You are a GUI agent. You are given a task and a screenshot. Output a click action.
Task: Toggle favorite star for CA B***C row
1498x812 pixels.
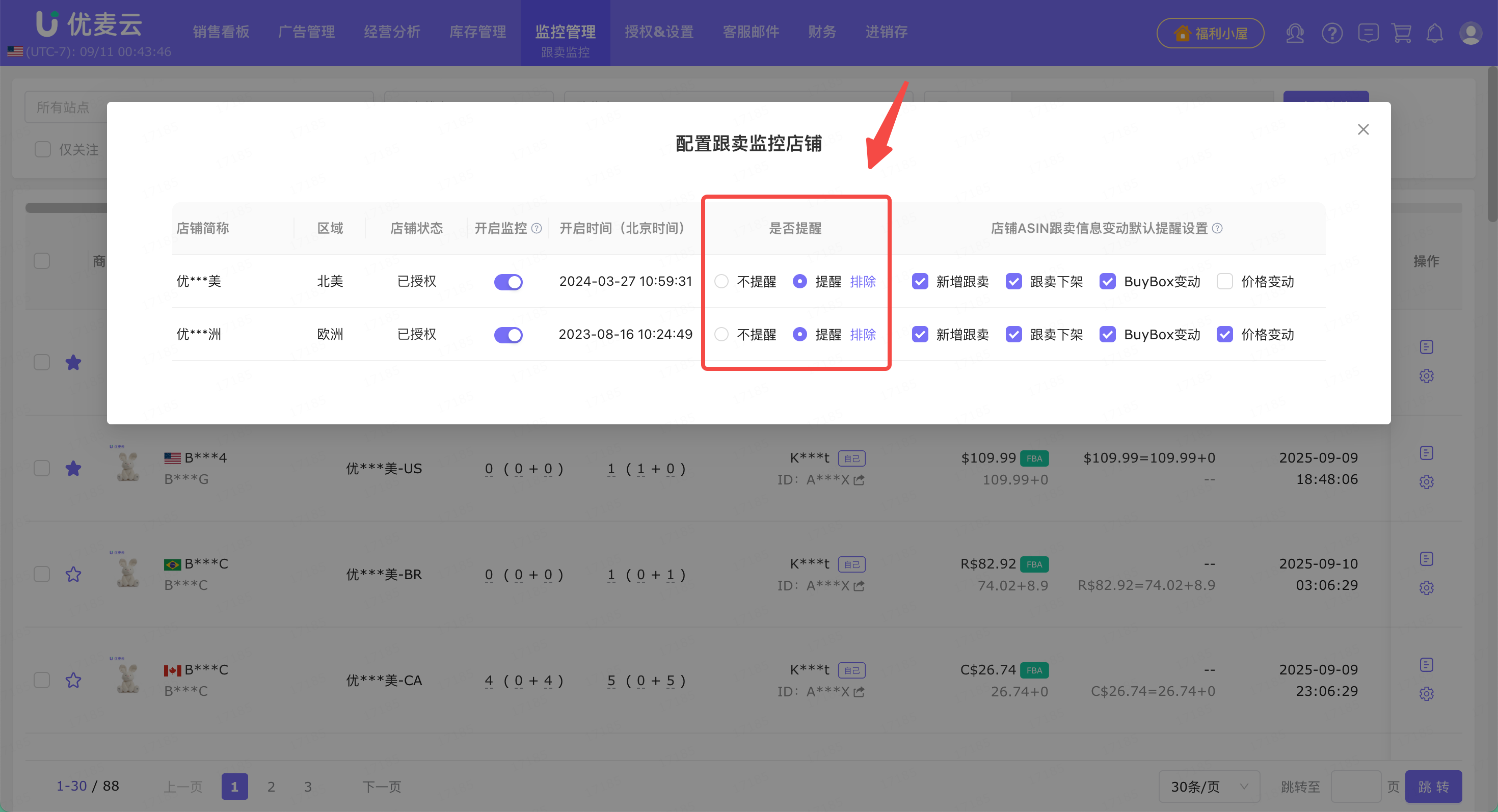tap(73, 680)
